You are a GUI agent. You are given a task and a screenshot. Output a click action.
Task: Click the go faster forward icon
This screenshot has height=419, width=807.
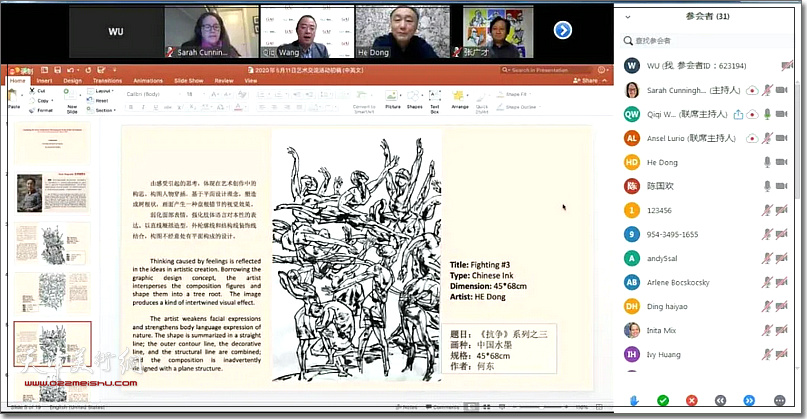749,400
